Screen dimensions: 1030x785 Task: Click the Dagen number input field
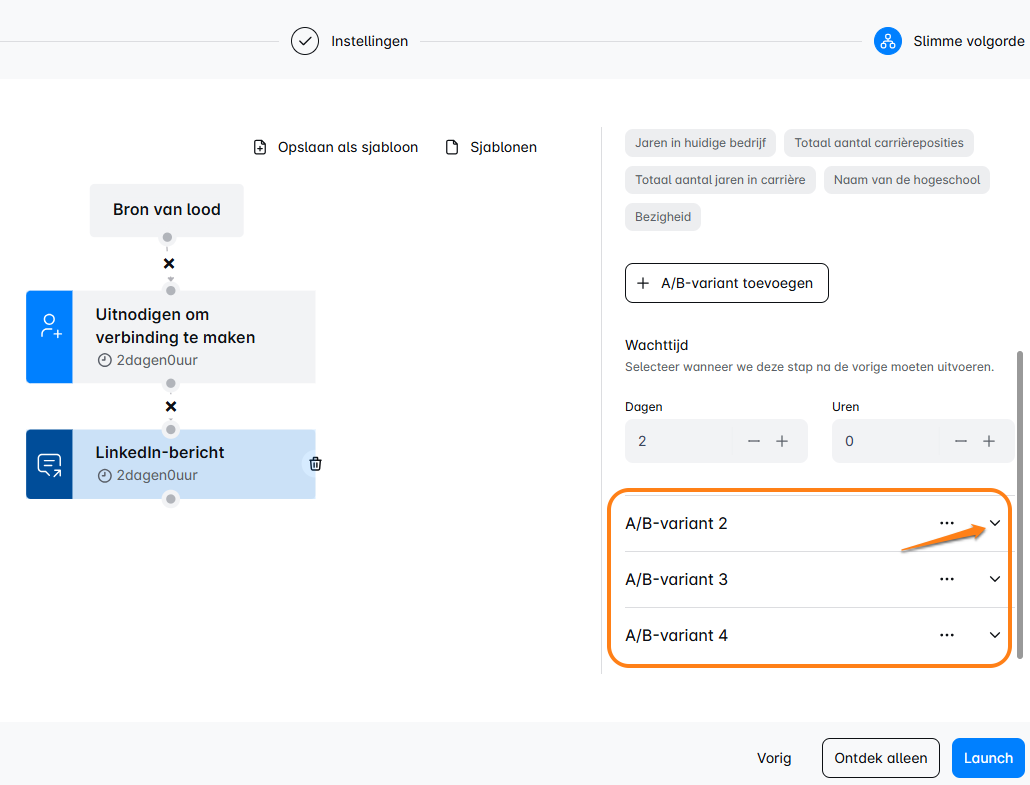pyautogui.click(x=680, y=441)
